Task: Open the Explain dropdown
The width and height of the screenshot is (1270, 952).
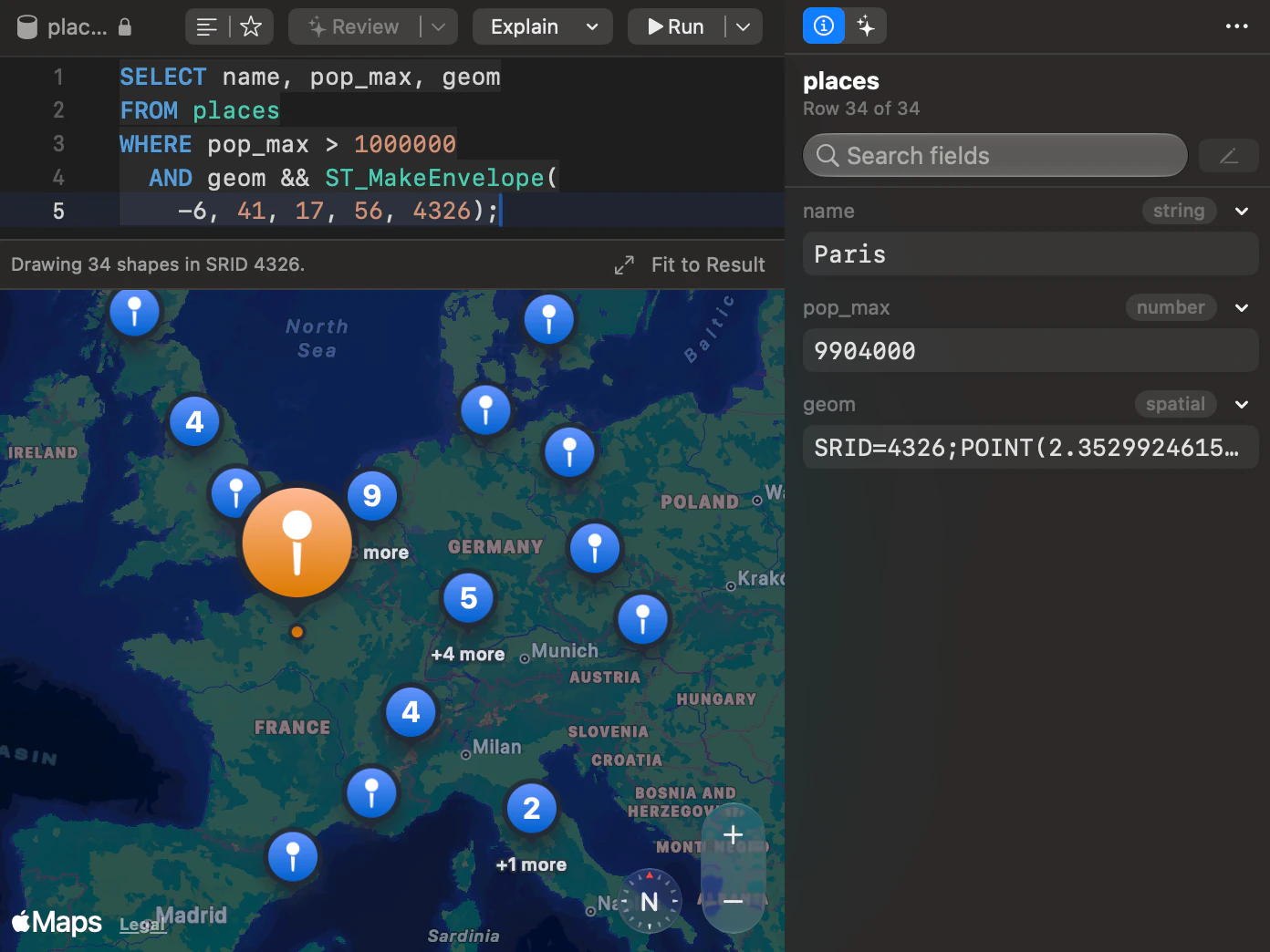Action: click(545, 27)
